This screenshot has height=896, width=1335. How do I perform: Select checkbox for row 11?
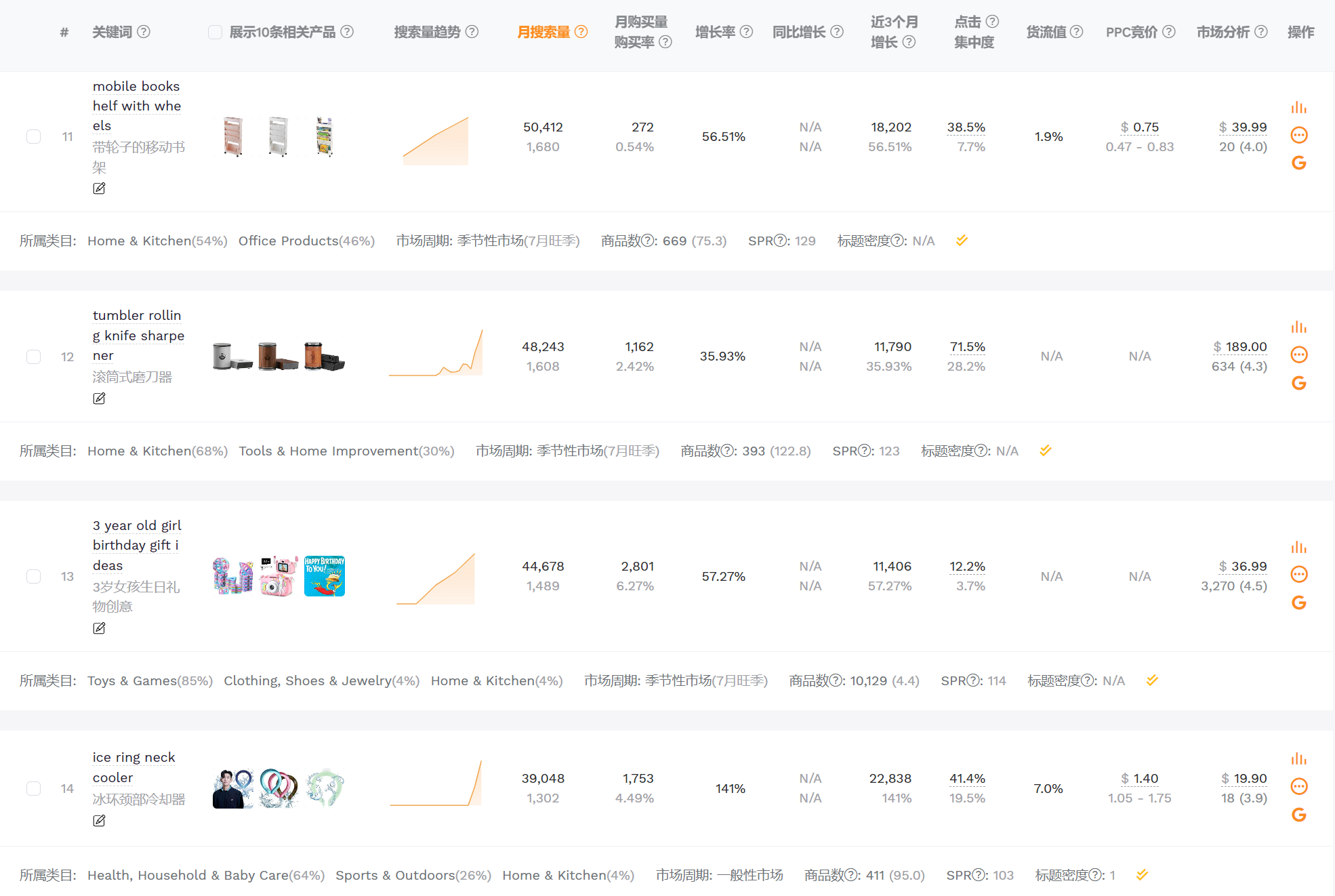[x=33, y=137]
